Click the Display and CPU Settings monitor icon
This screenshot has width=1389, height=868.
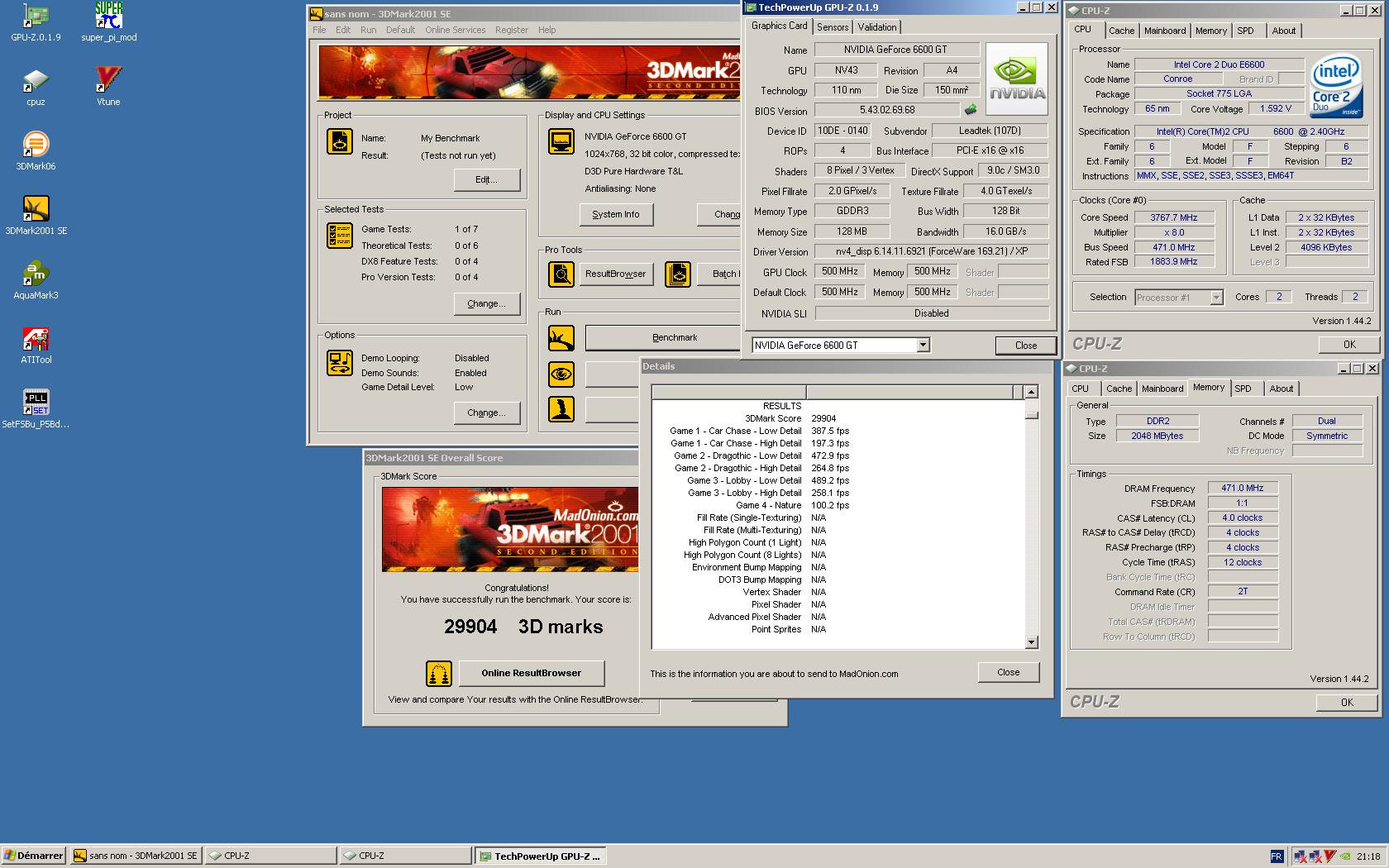(x=561, y=141)
